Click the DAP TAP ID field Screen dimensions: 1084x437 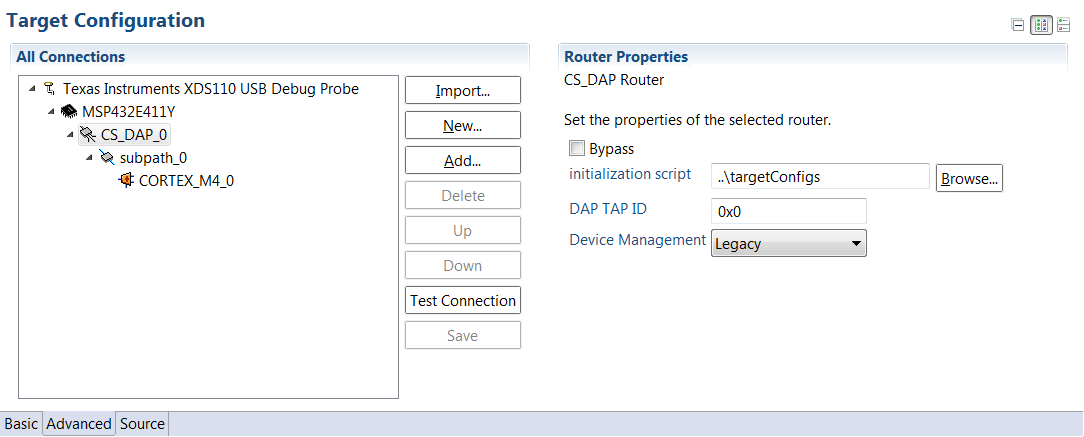[788, 212]
